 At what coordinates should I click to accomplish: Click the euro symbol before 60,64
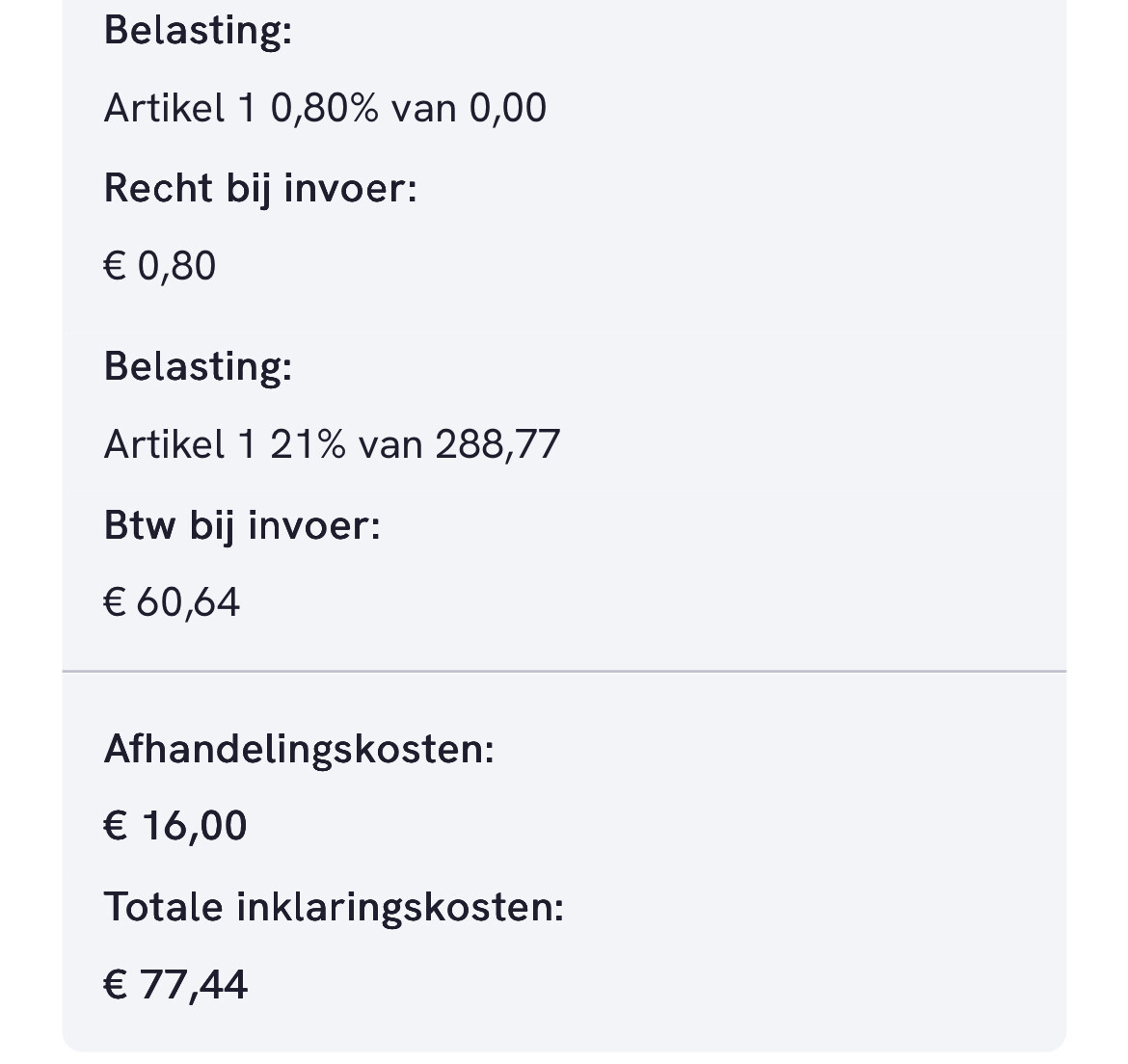115,602
